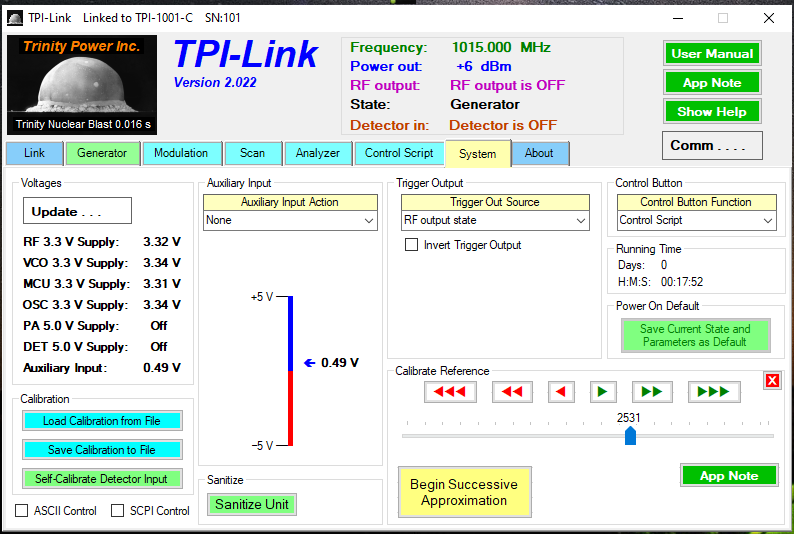
Task: Open the Auxiliary Input Action dropdown
Action: coord(290,221)
